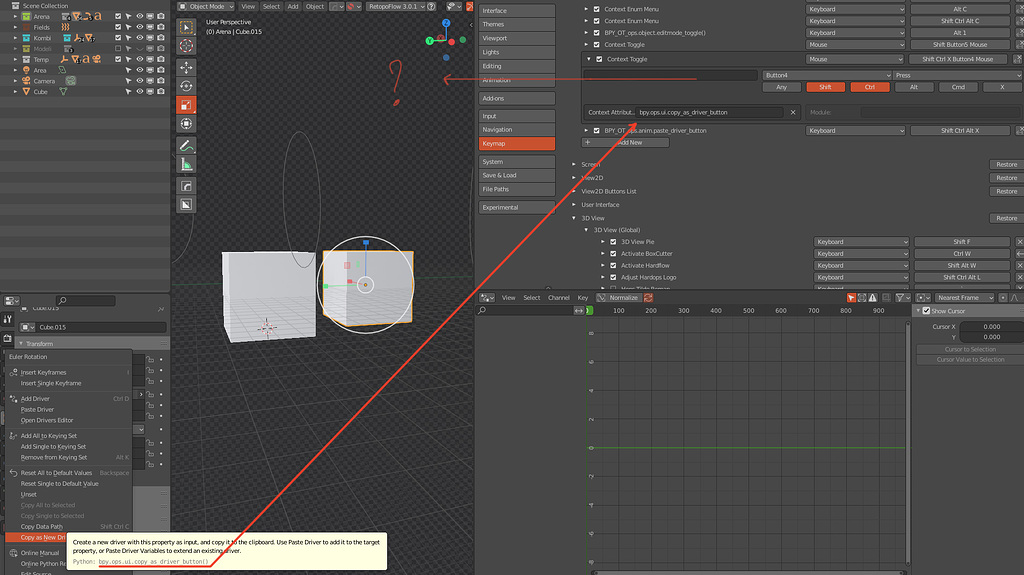Select the Measure tool
The width and height of the screenshot is (1024, 575).
(187, 164)
